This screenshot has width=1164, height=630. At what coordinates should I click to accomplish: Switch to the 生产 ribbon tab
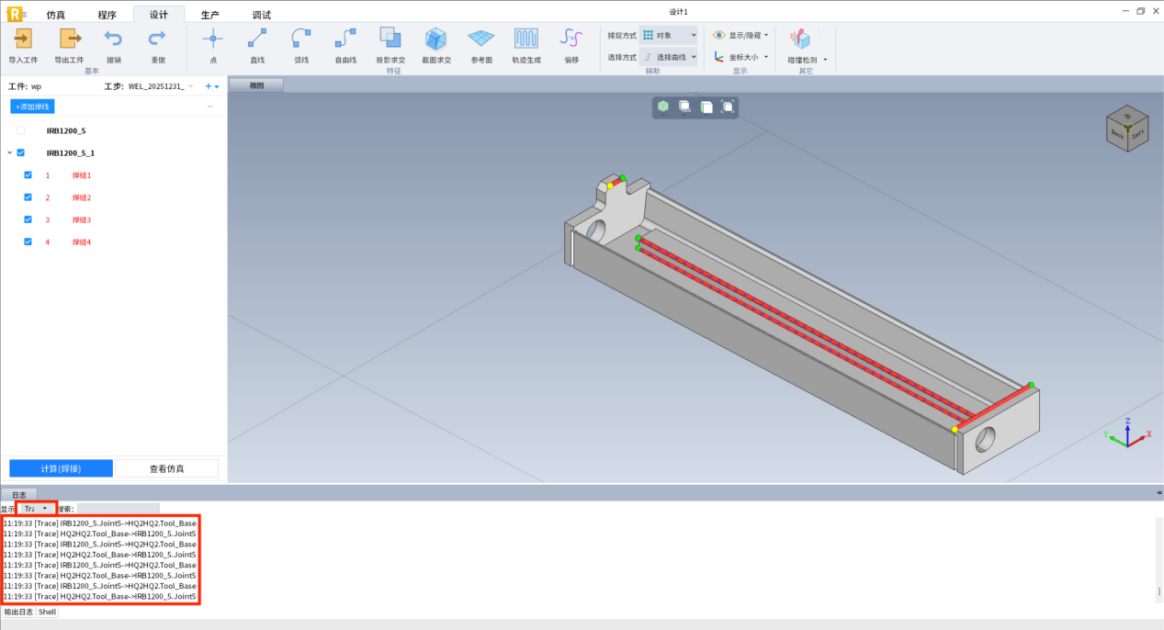[x=210, y=15]
